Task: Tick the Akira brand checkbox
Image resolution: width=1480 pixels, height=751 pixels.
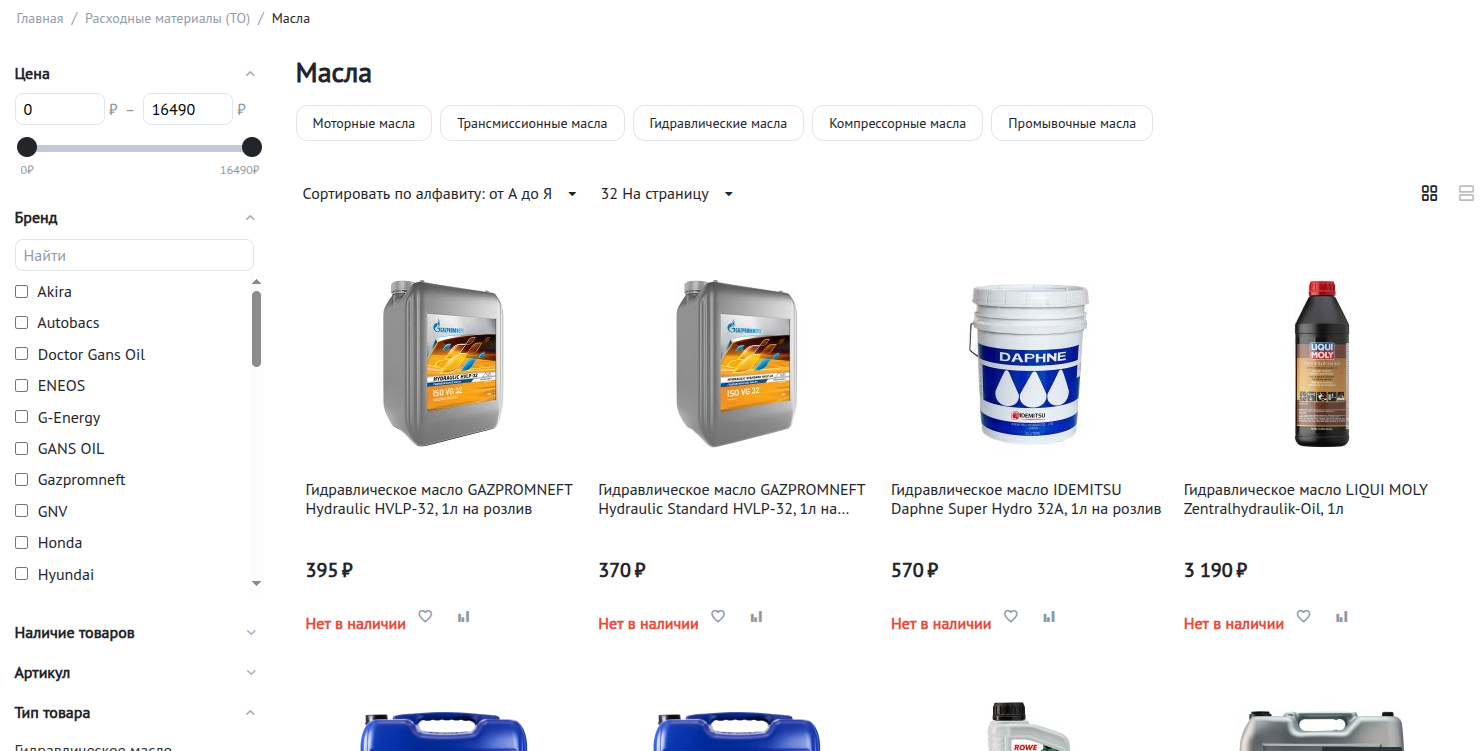Action: click(21, 292)
